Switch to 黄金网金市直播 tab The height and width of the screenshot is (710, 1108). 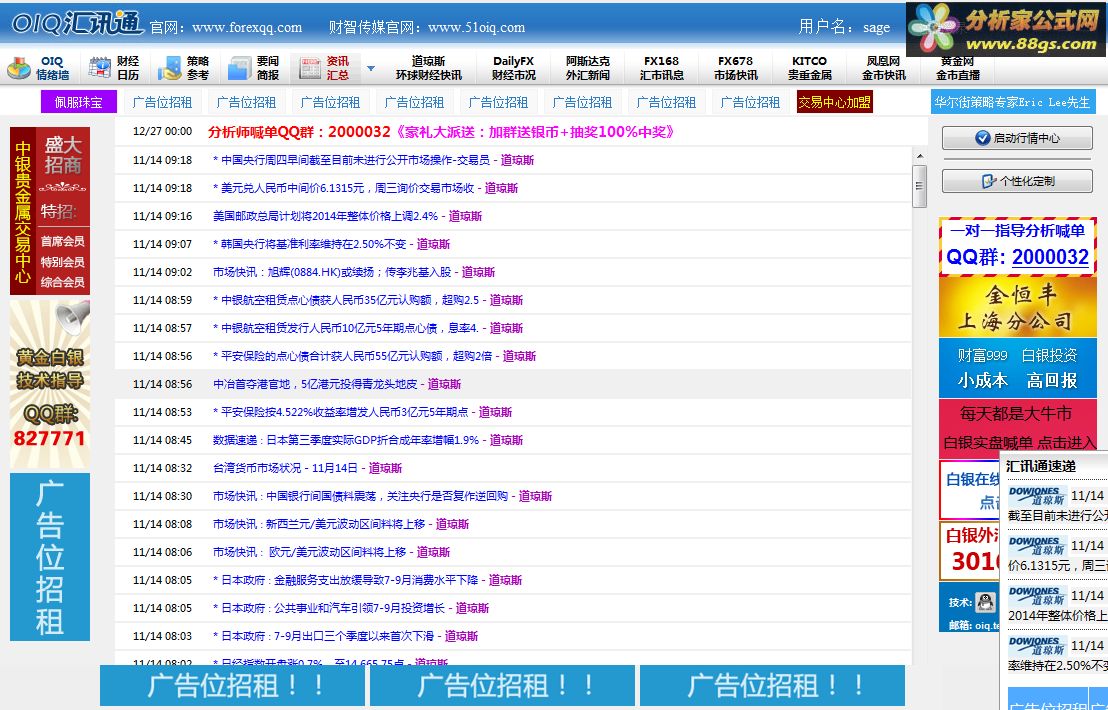(957, 68)
